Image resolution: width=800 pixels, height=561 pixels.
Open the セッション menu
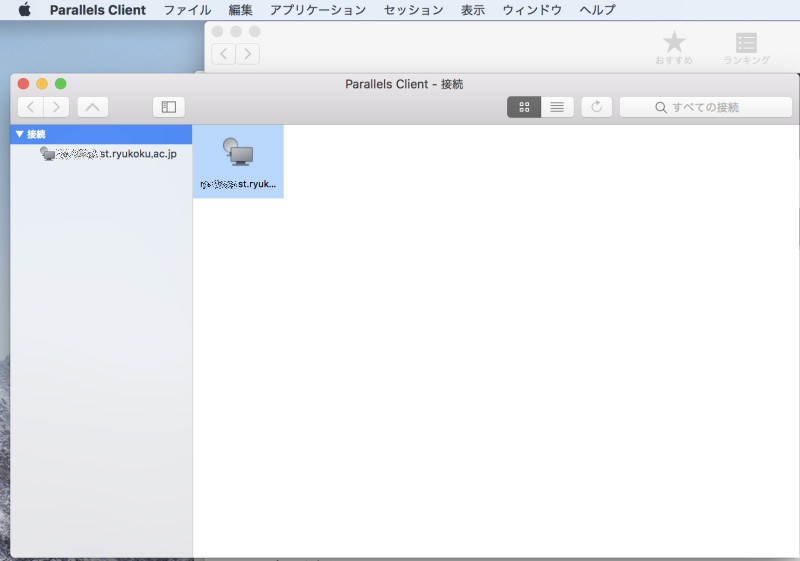click(413, 10)
